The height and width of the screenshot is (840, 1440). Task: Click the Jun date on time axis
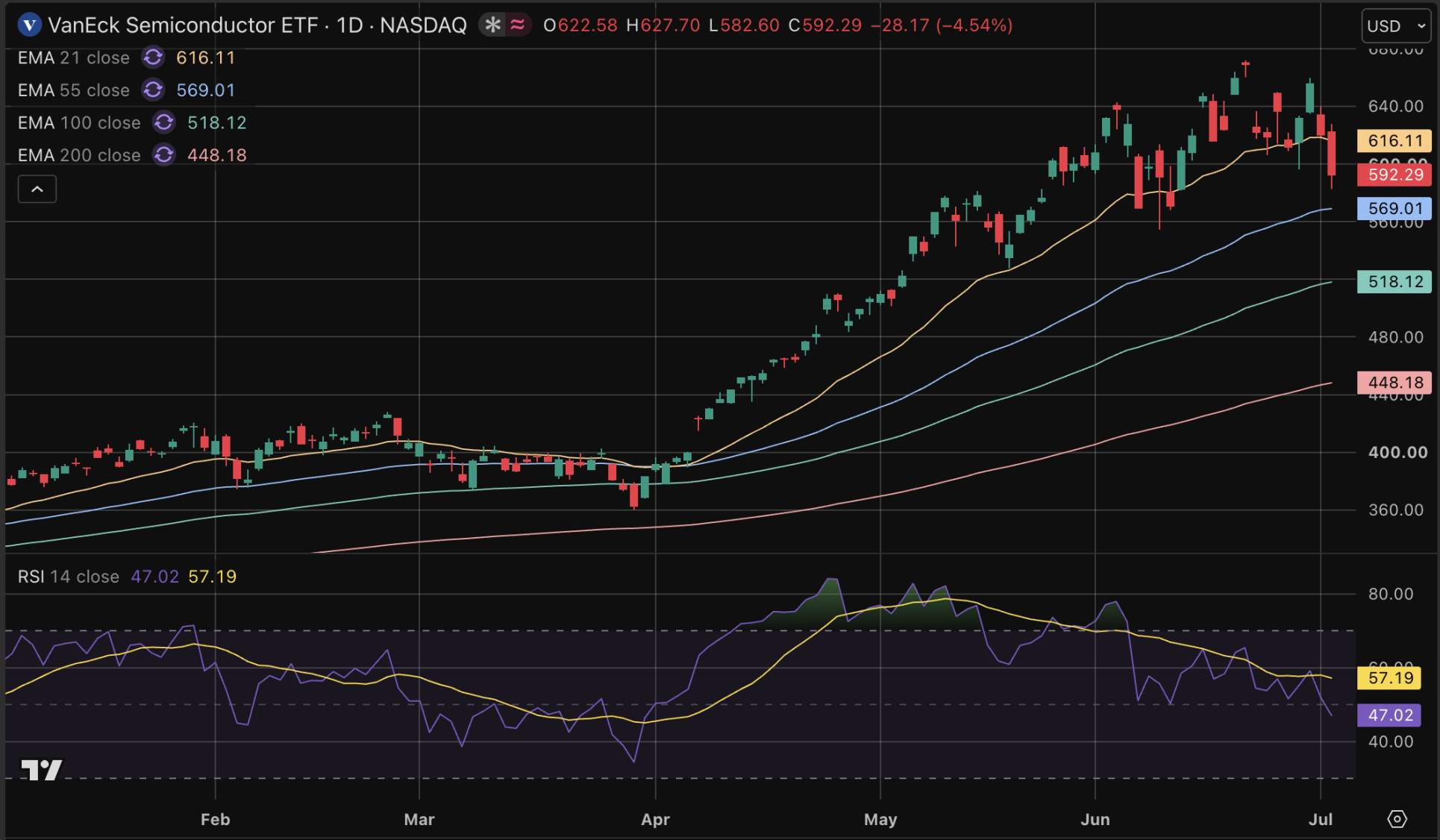(x=1095, y=819)
